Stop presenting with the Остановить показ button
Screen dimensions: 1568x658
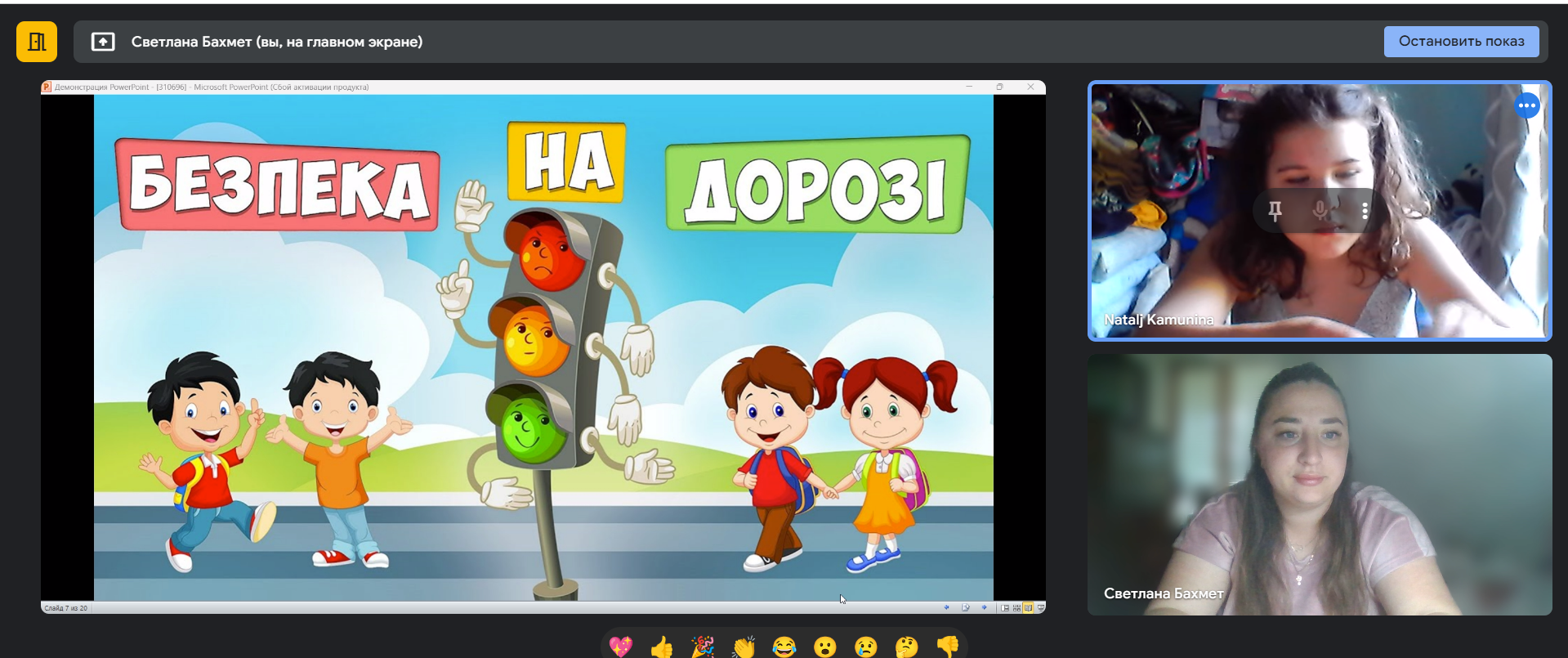click(1461, 42)
